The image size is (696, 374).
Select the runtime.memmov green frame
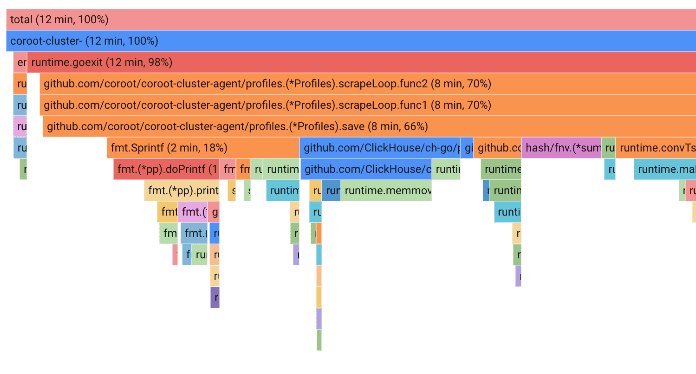386,190
